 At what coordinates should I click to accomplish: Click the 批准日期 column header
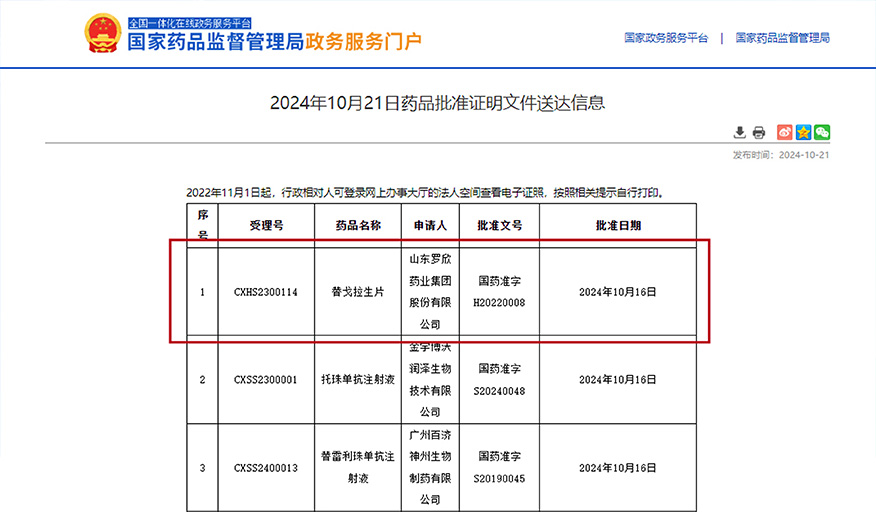[617, 226]
